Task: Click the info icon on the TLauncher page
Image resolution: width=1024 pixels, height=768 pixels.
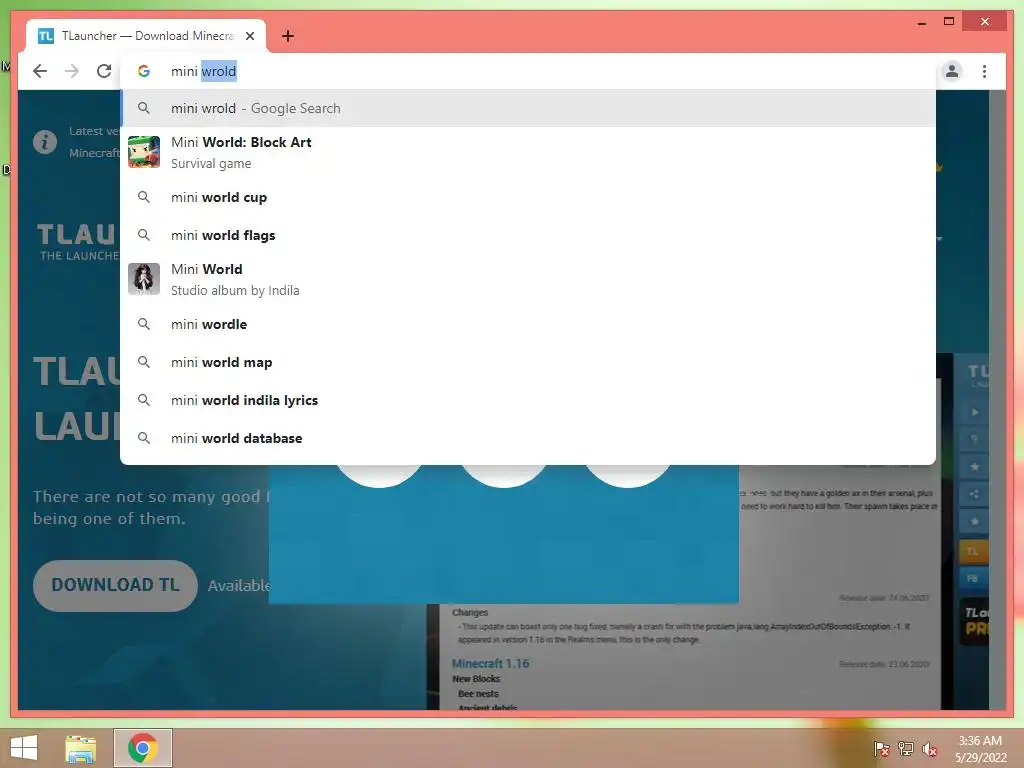Action: (45, 142)
